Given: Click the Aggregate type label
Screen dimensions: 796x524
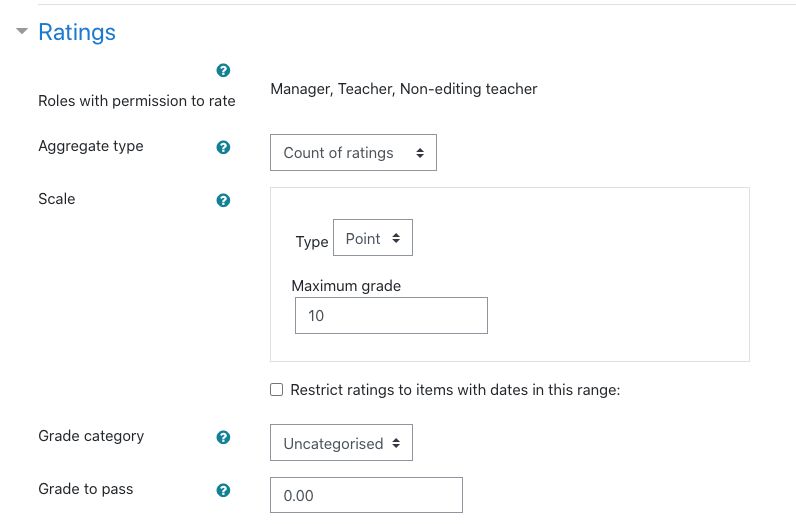Looking at the screenshot, I should [91, 146].
